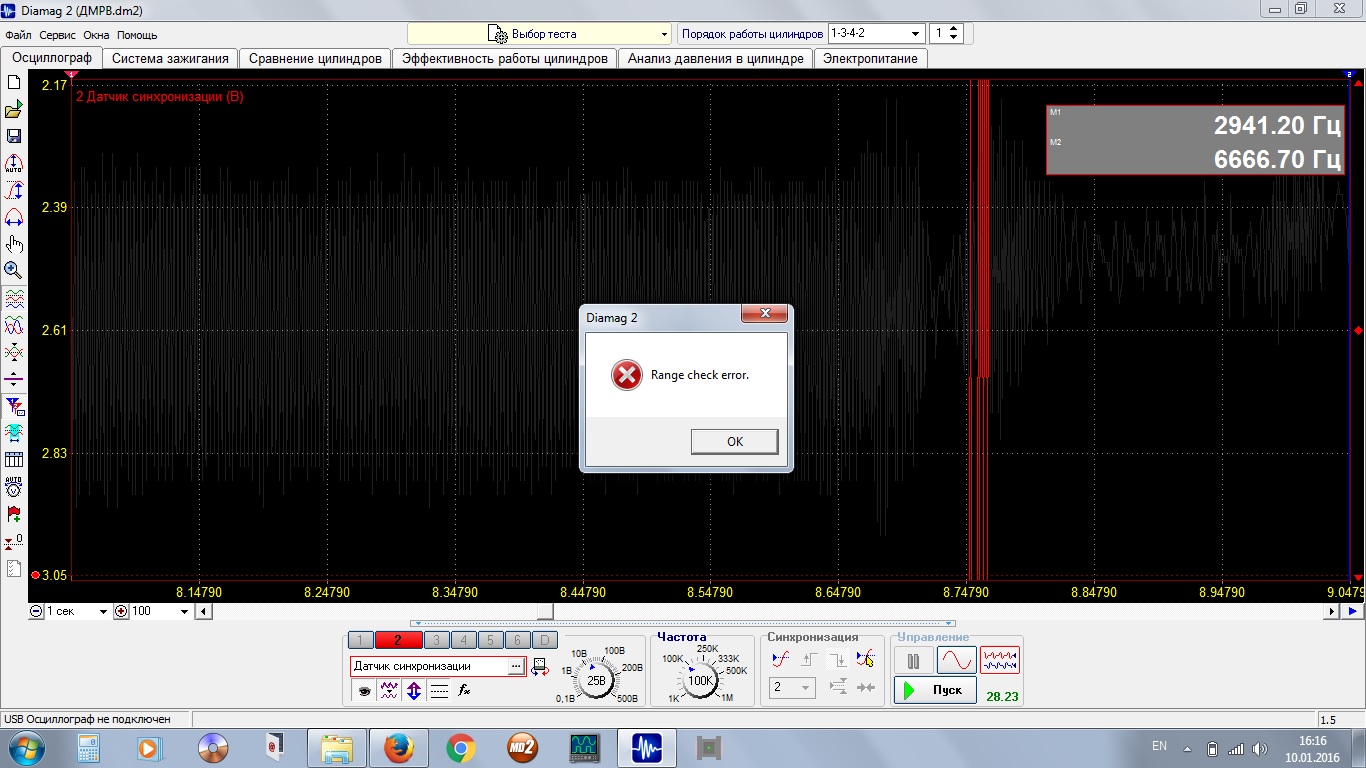1366x768 pixels.
Task: Open the 100 zoom value dropdown
Action: [x=159, y=611]
